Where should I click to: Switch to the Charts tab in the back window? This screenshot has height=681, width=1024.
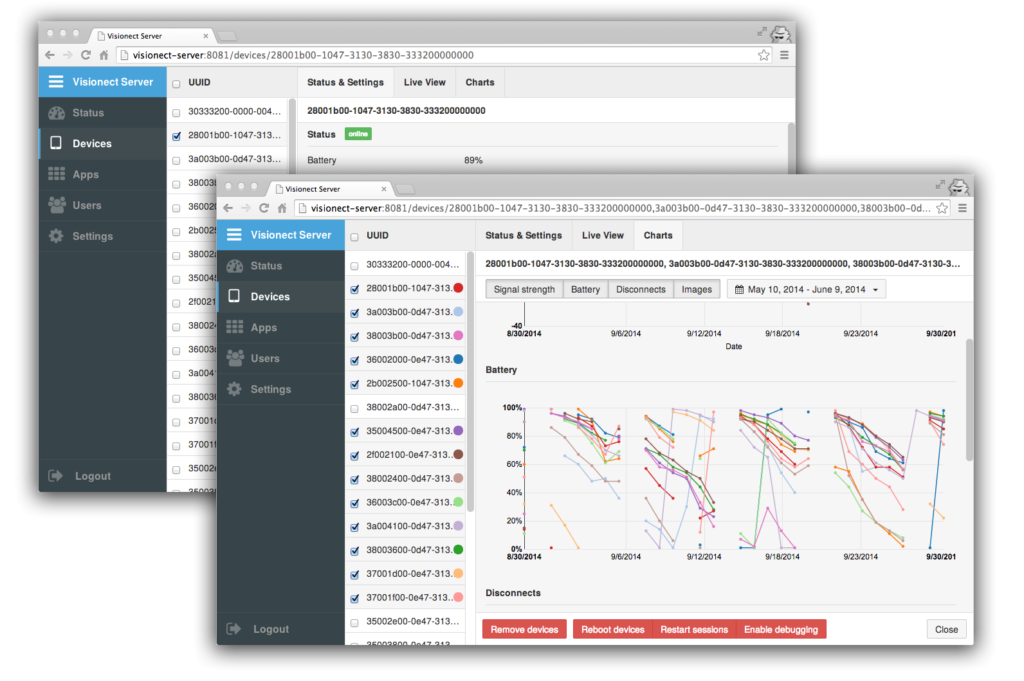point(480,82)
